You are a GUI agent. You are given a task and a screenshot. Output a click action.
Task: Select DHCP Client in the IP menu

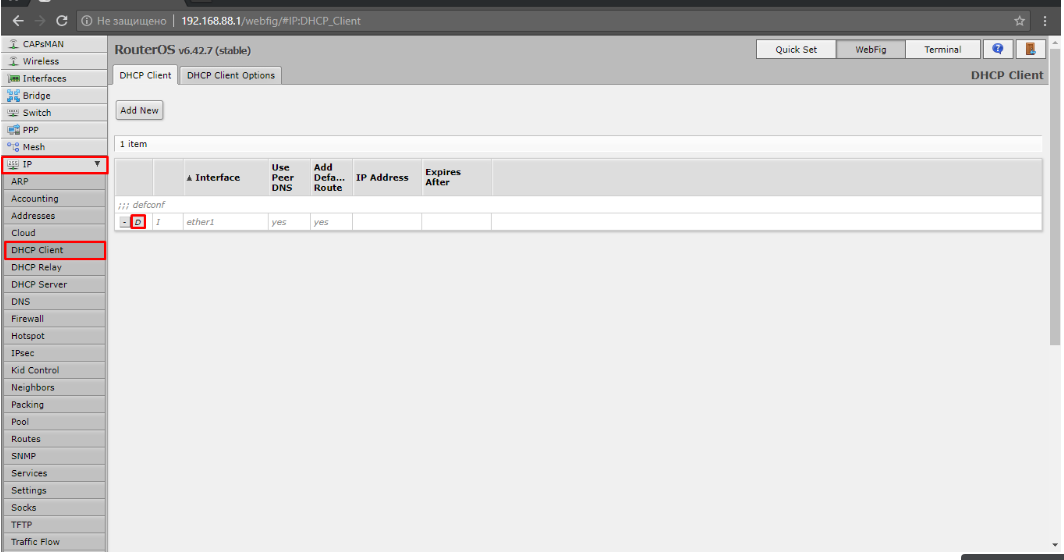coord(54,250)
